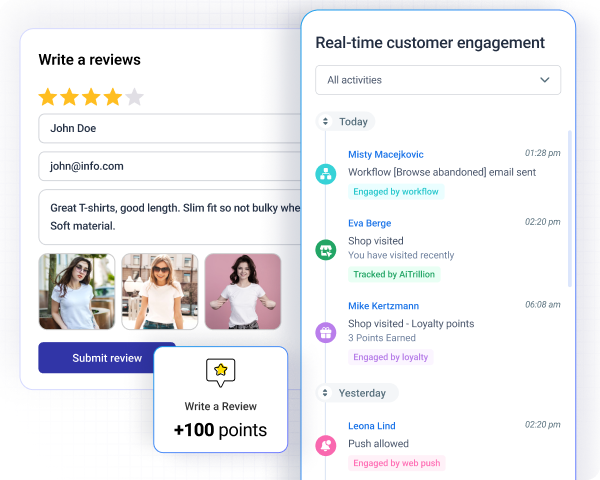Screen dimensions: 600x480
Task: Open the All activities dropdown
Action: [x=438, y=80]
